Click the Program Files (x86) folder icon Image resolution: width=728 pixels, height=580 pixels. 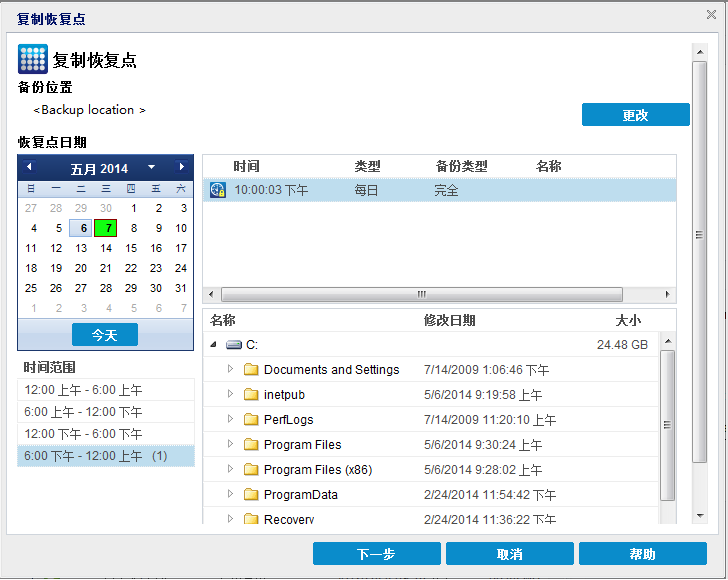pyautogui.click(x=251, y=470)
